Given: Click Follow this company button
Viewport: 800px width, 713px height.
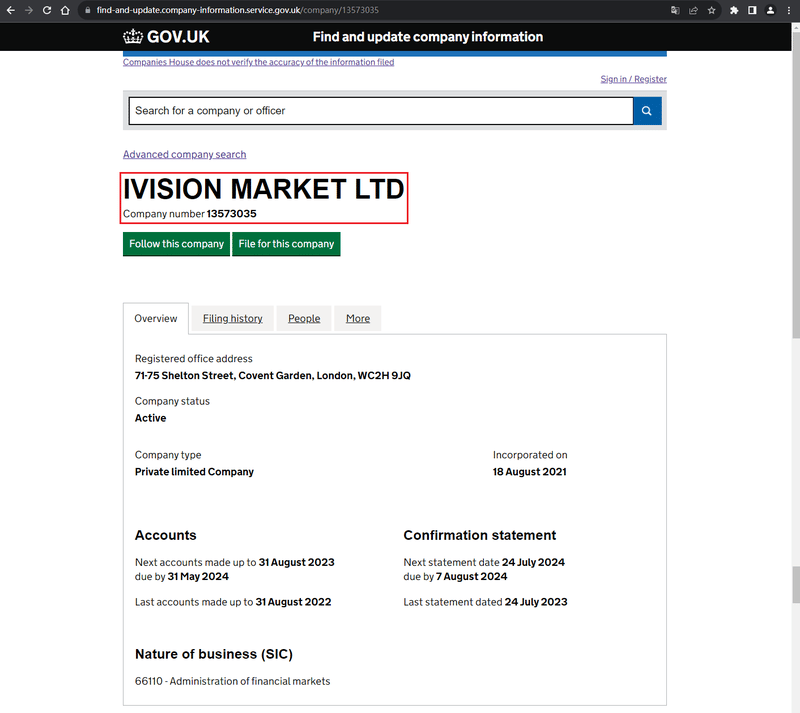Looking at the screenshot, I should (x=177, y=244).
